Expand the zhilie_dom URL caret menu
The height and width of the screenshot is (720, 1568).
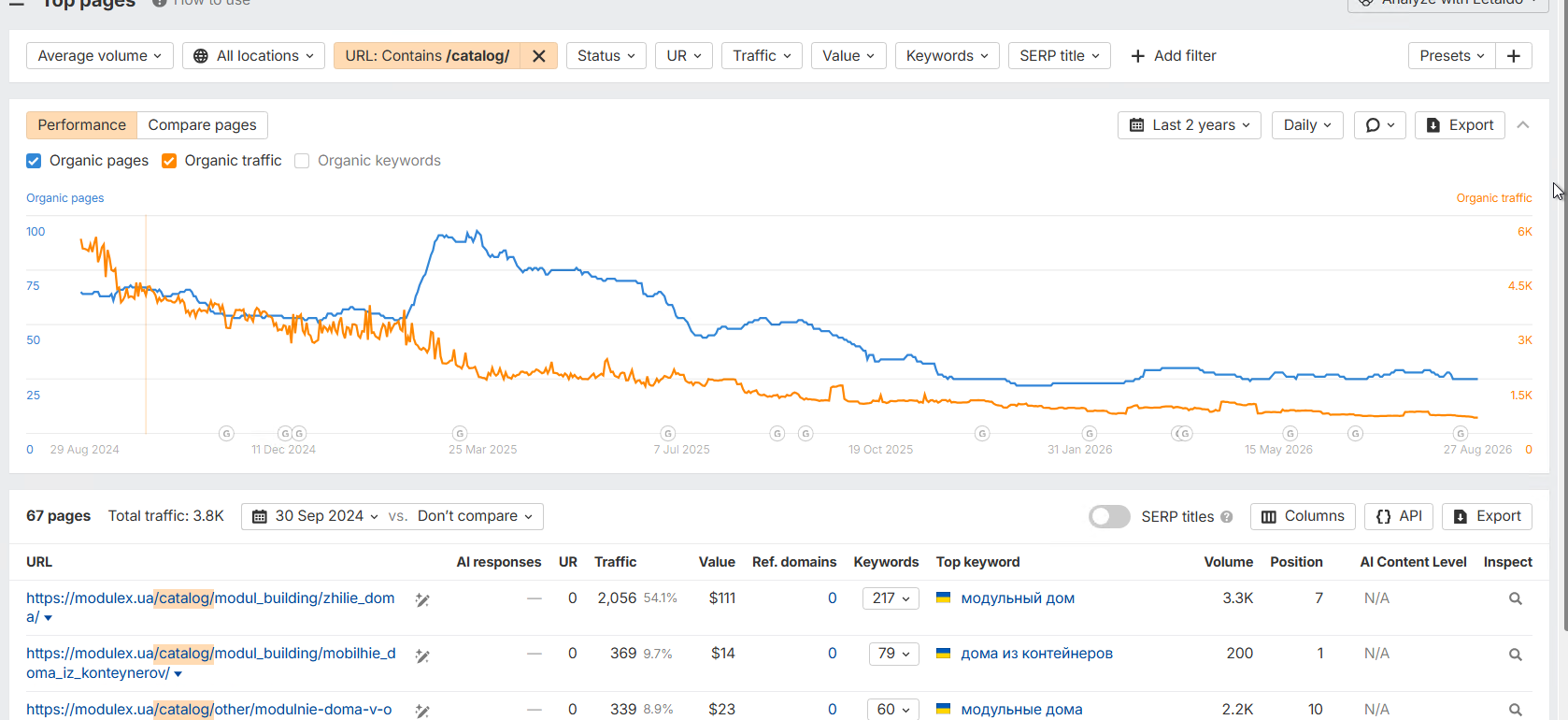pyautogui.click(x=48, y=618)
